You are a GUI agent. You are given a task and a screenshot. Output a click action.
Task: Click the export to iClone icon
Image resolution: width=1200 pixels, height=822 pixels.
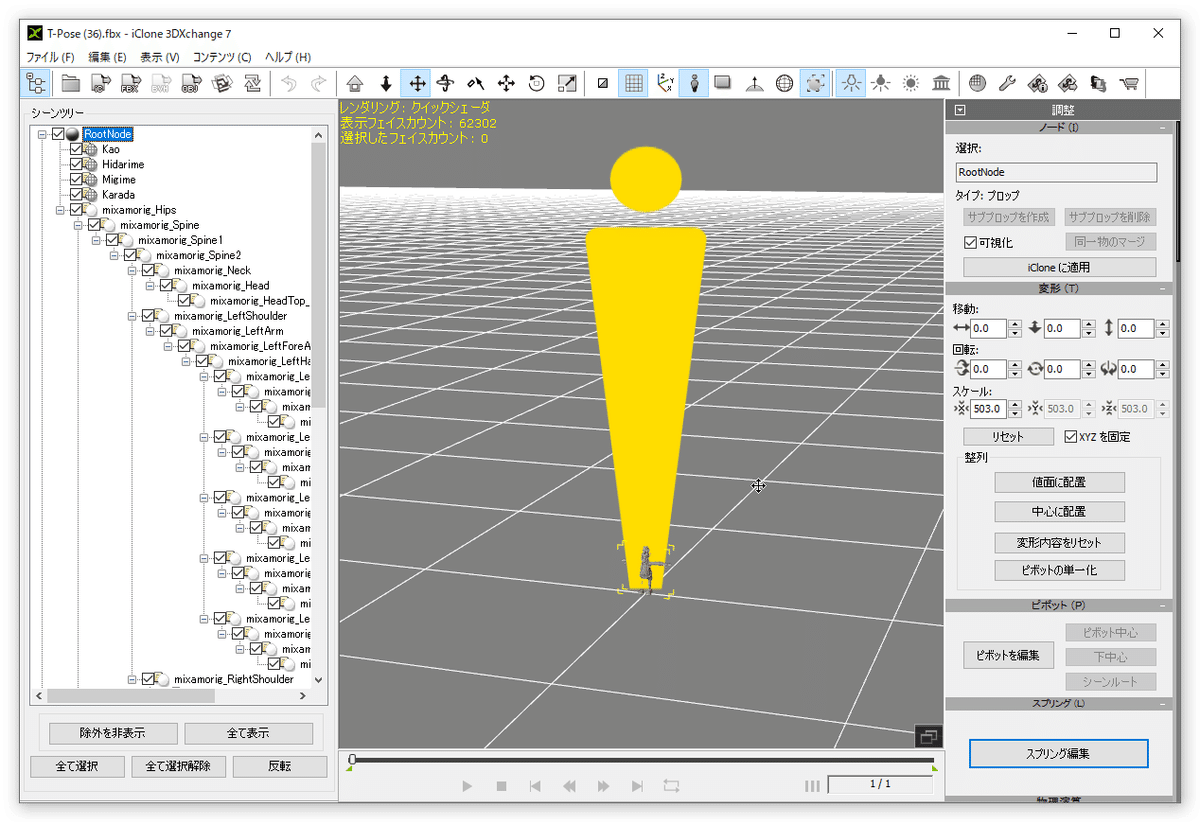pos(100,84)
